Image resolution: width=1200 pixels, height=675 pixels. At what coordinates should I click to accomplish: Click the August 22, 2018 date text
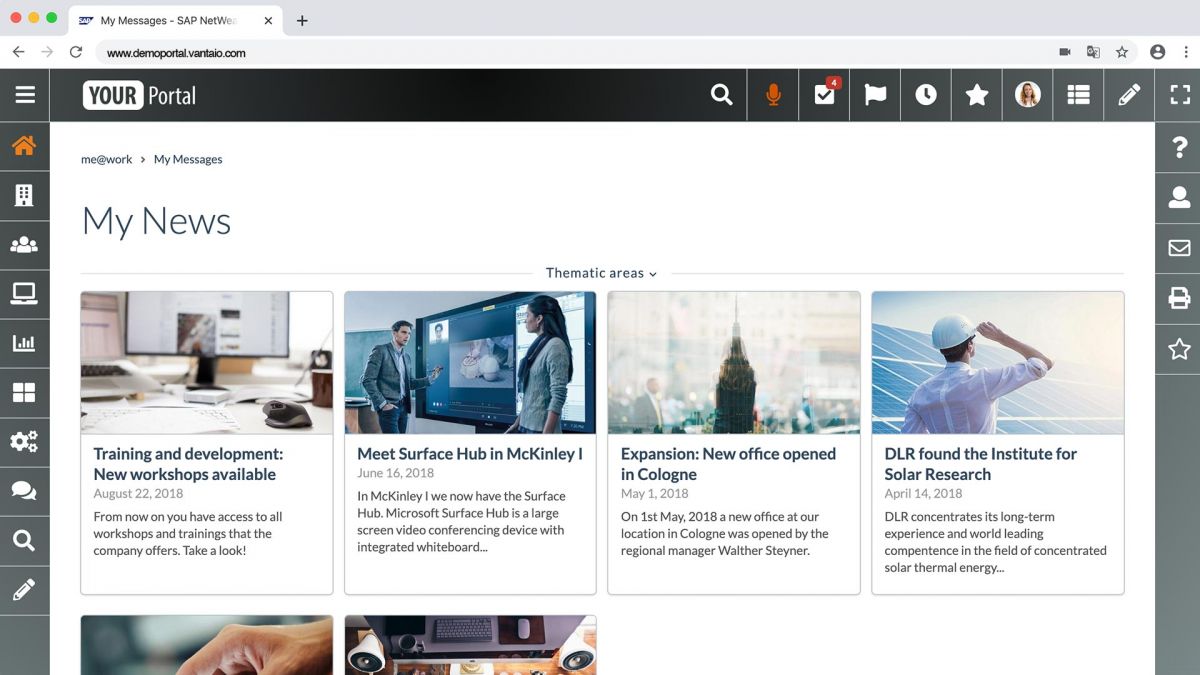click(139, 493)
